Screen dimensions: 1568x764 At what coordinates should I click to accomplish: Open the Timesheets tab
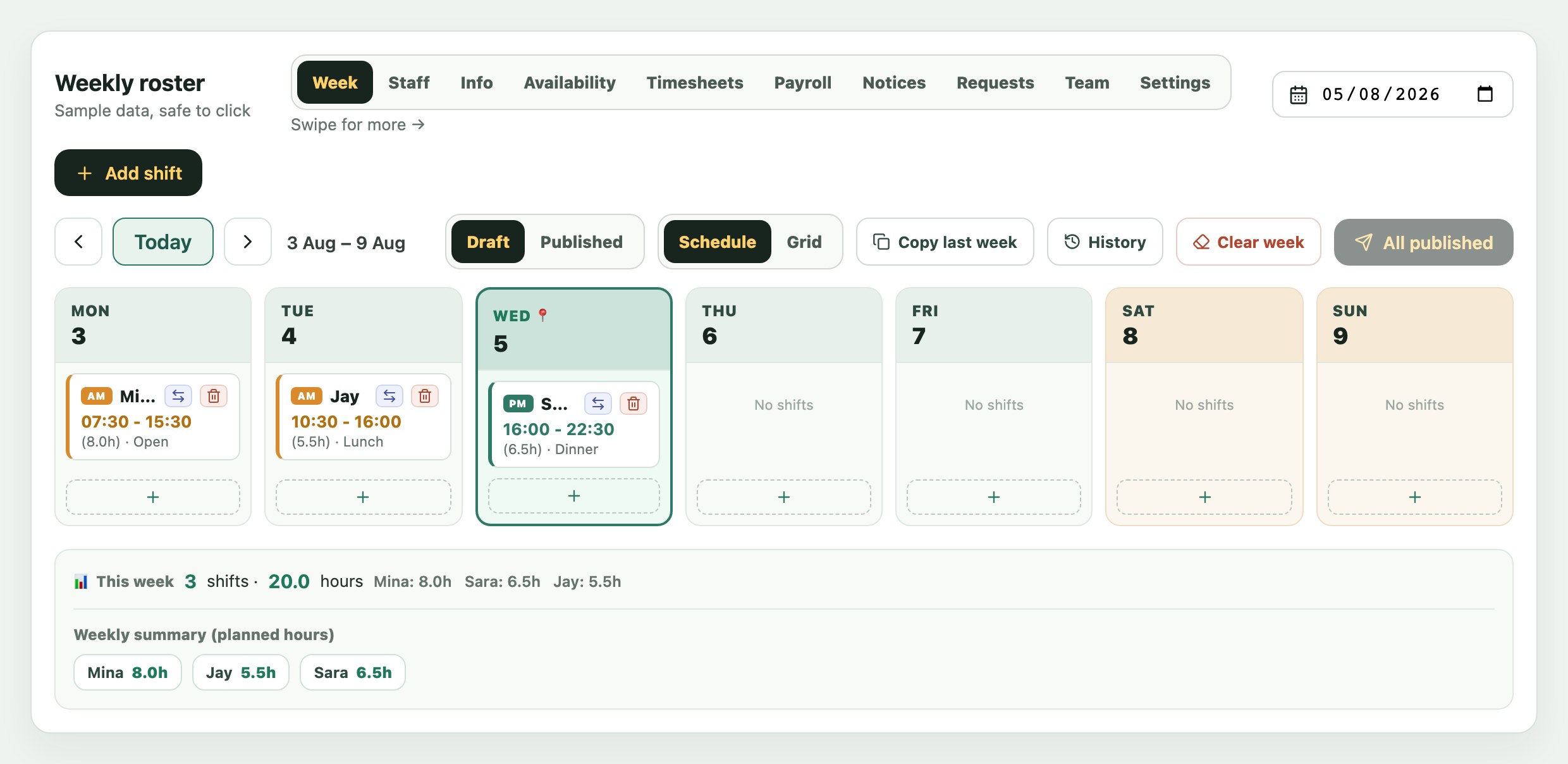695,82
